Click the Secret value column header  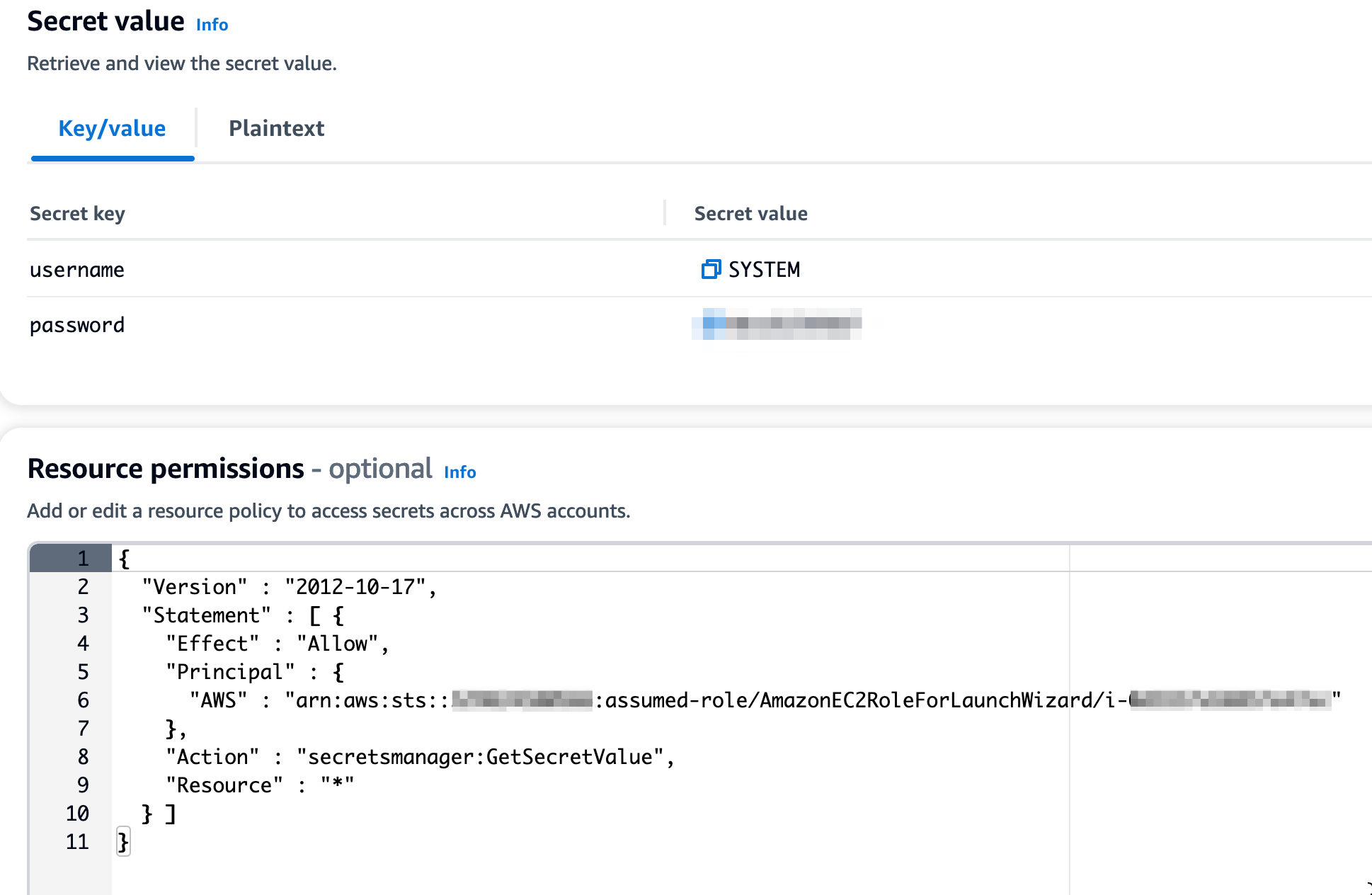pyautogui.click(x=750, y=213)
